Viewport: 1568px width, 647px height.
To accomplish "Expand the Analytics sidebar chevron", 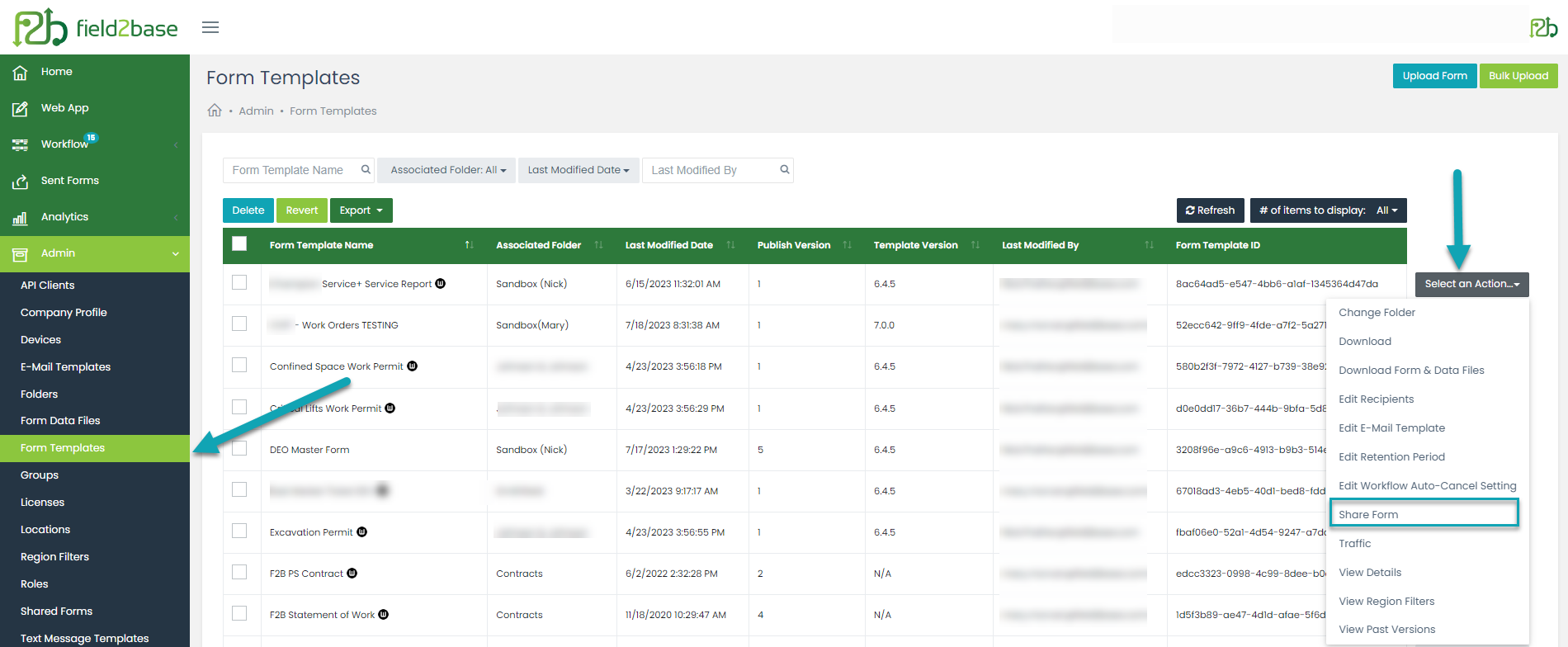I will pyautogui.click(x=176, y=217).
